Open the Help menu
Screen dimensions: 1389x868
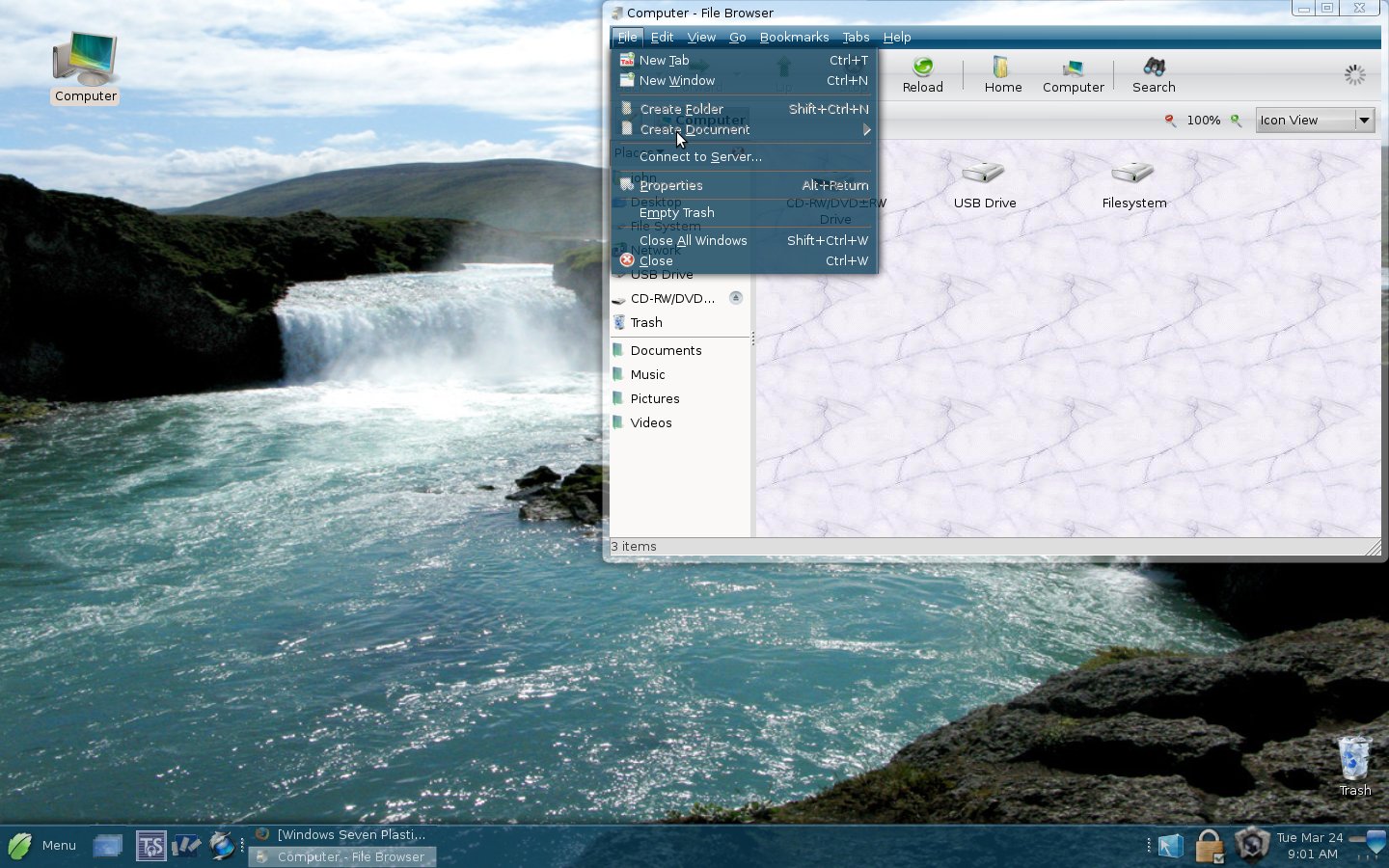897,37
